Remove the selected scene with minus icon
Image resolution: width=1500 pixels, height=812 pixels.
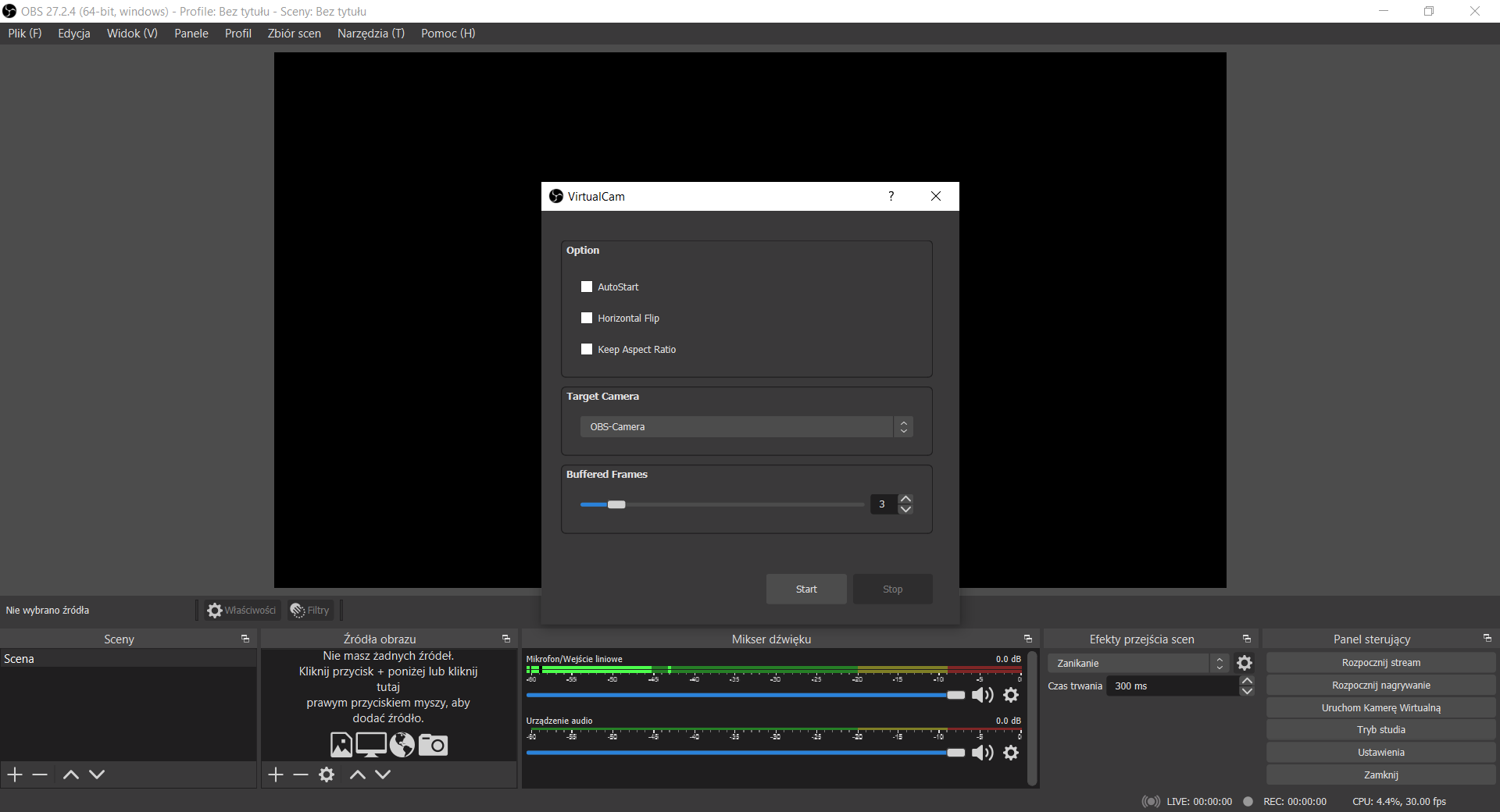41,775
